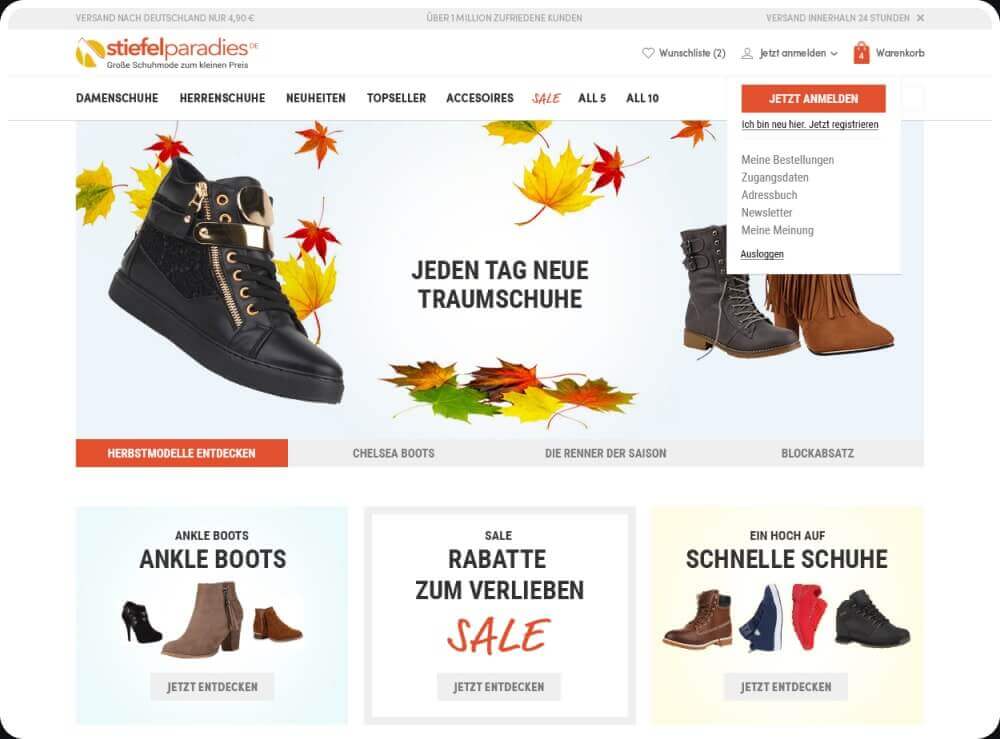Click the Ausloggen link
Screen dimensions: 1000x739
point(762,254)
